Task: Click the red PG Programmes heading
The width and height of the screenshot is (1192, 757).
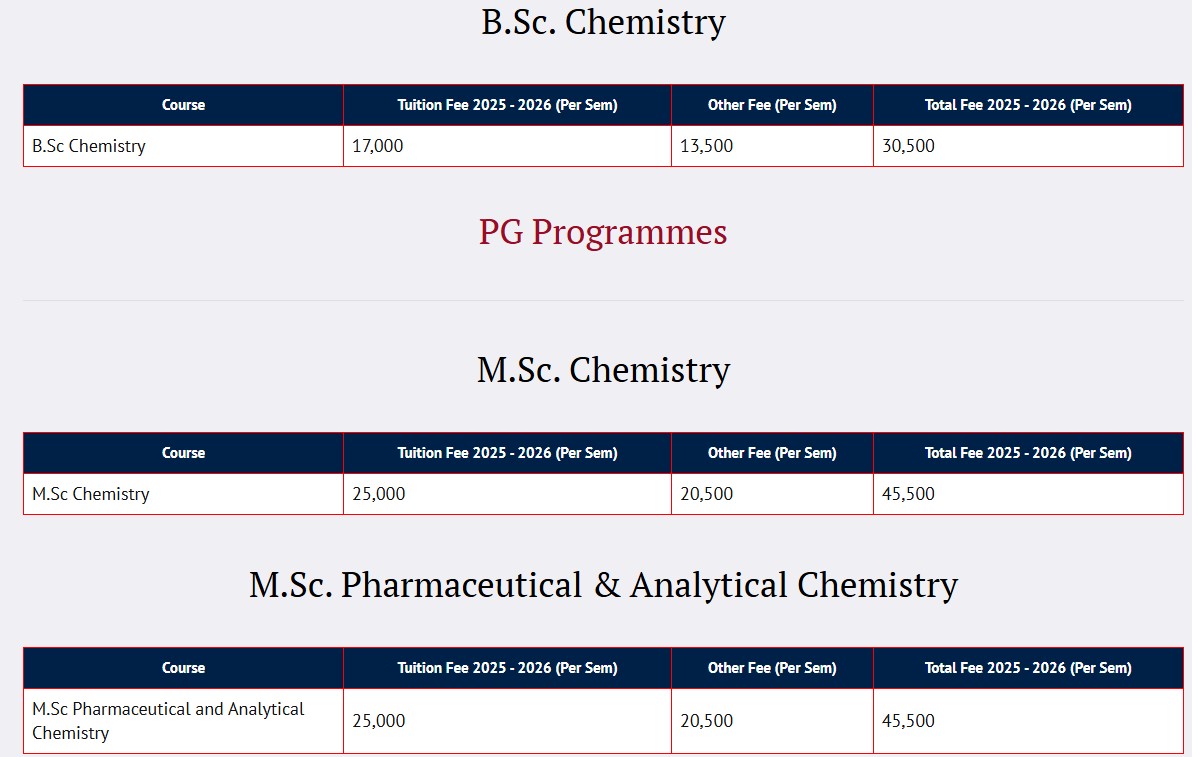Action: click(603, 232)
